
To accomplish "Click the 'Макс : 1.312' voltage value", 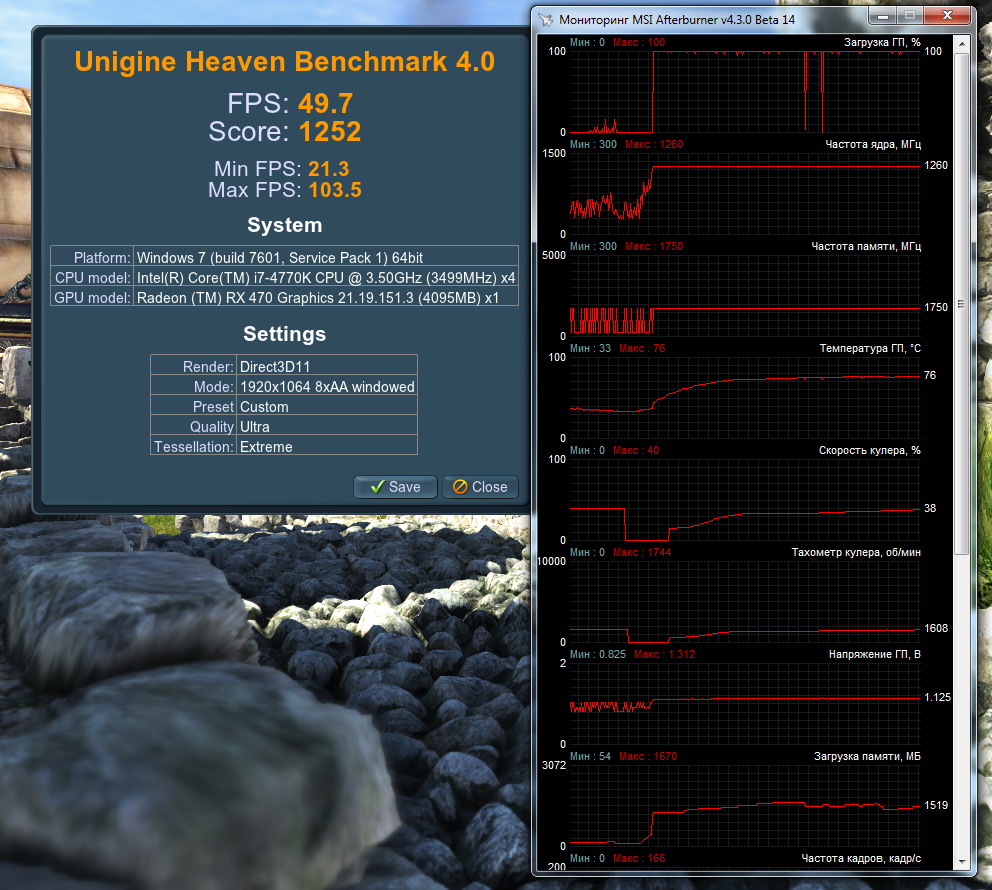I will [664, 654].
